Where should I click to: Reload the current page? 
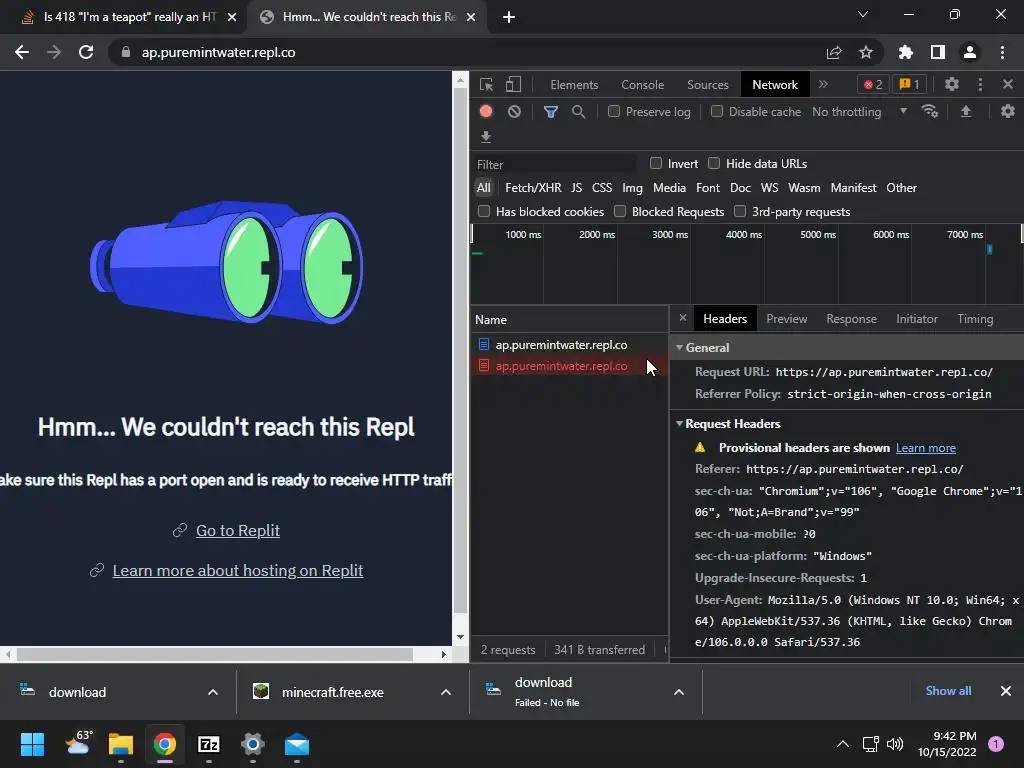click(86, 52)
